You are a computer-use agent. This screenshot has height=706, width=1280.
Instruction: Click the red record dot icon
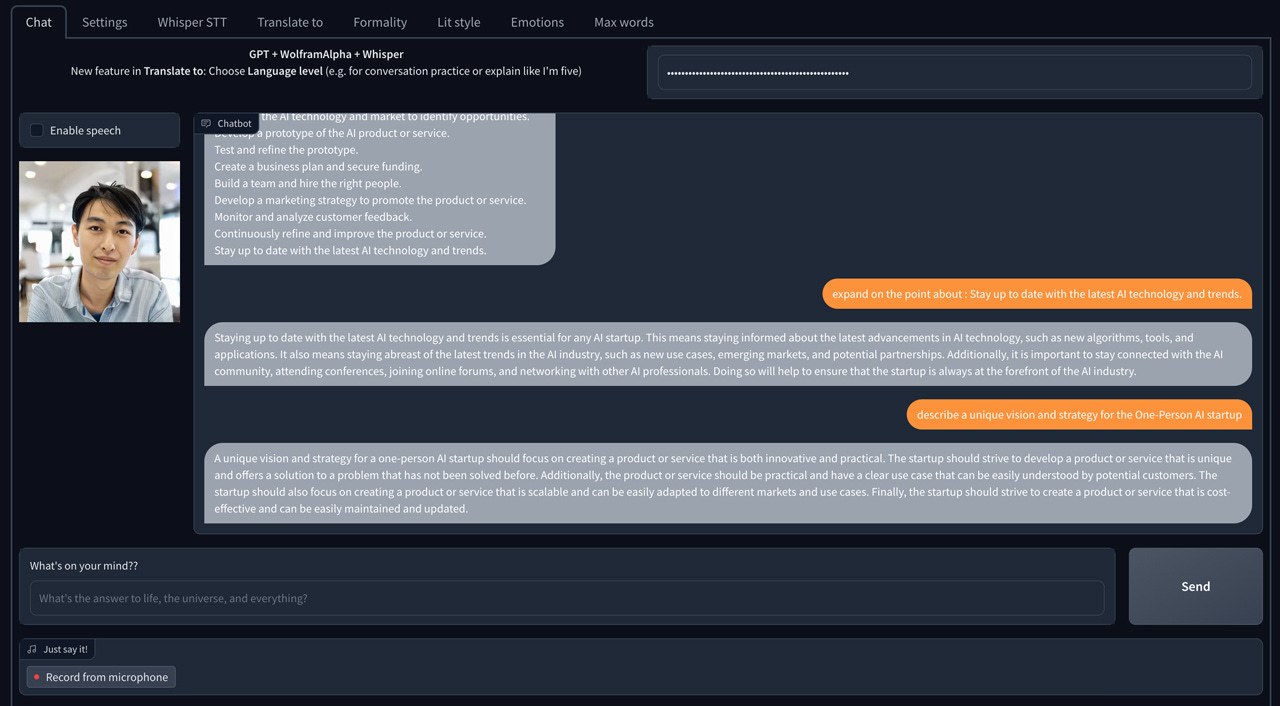[37, 676]
